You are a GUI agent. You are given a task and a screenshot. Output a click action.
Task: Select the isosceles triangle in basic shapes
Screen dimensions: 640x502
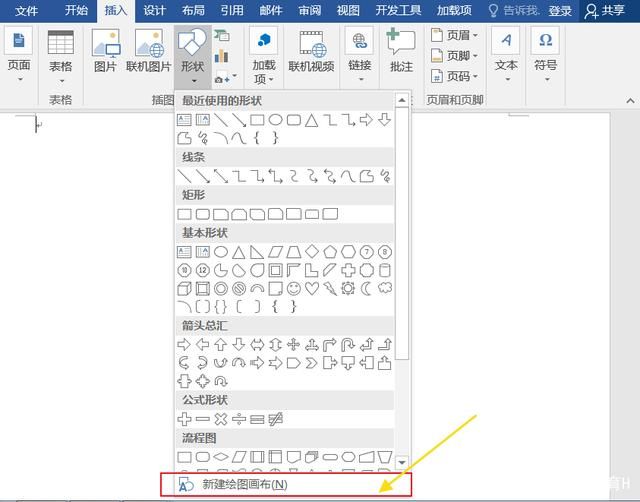point(239,252)
